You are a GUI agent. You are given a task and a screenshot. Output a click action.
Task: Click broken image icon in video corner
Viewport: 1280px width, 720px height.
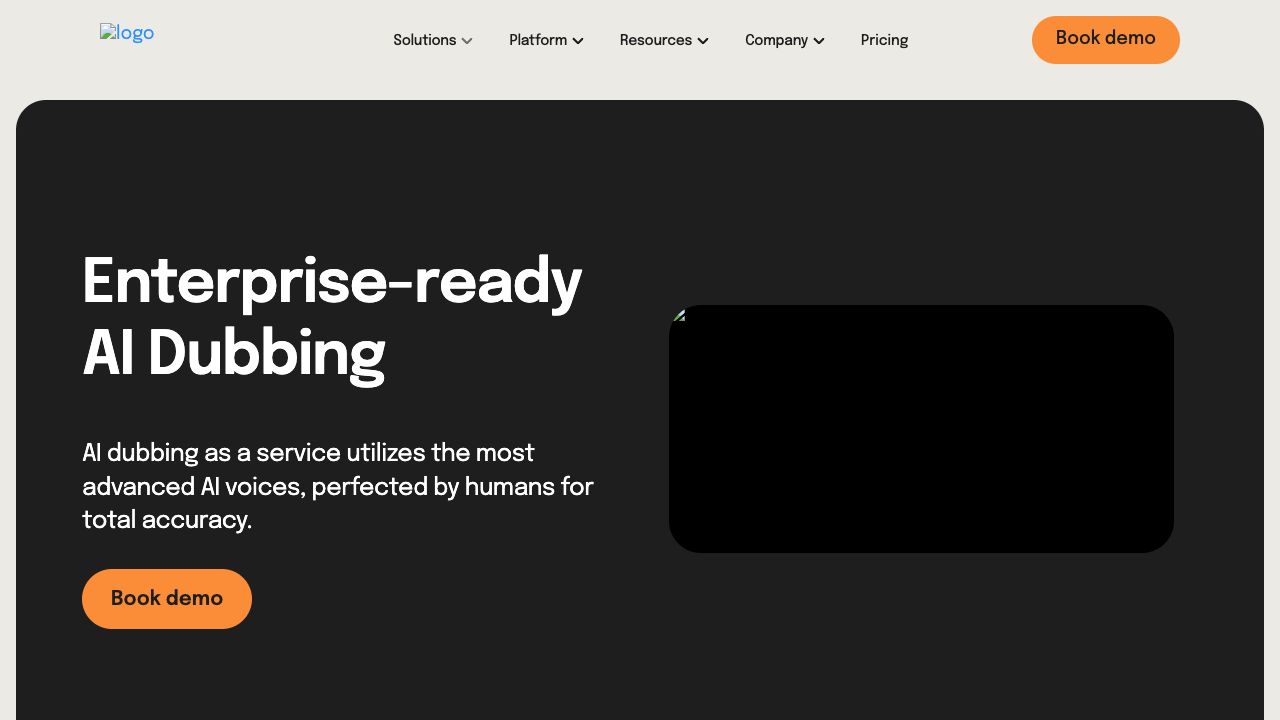click(679, 315)
